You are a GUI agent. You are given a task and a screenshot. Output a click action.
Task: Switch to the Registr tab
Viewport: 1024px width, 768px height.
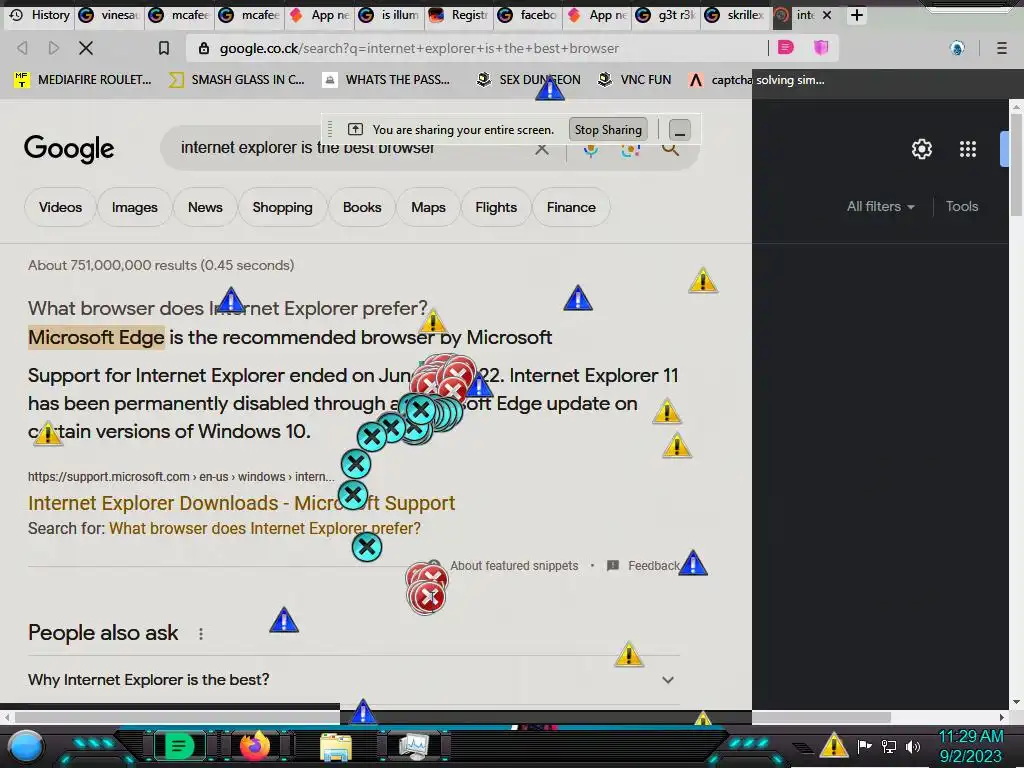click(x=459, y=15)
